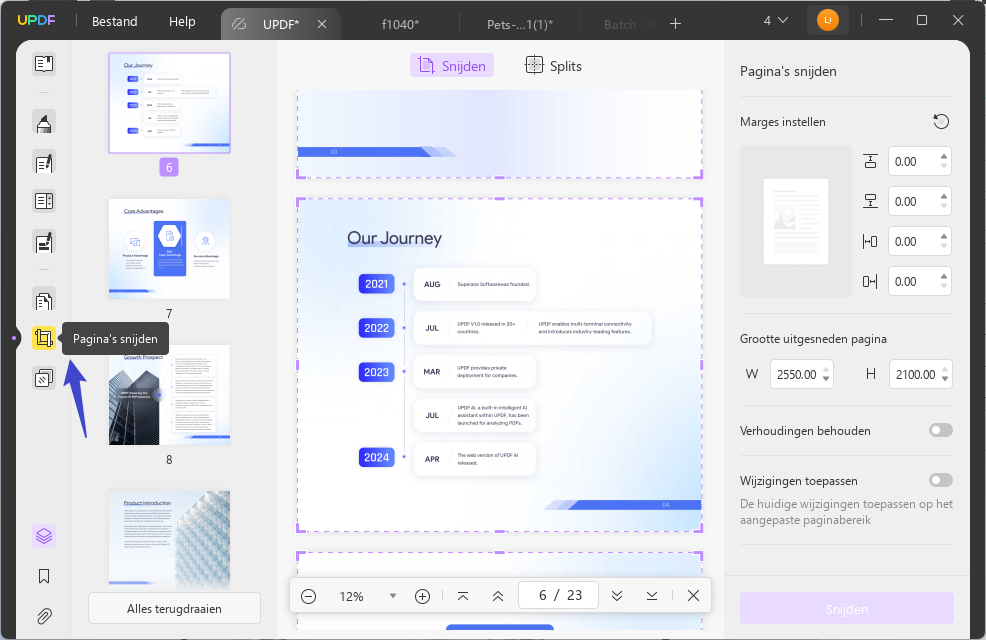
Task: Close the bottom navigation toolbar
Action: pos(693,596)
